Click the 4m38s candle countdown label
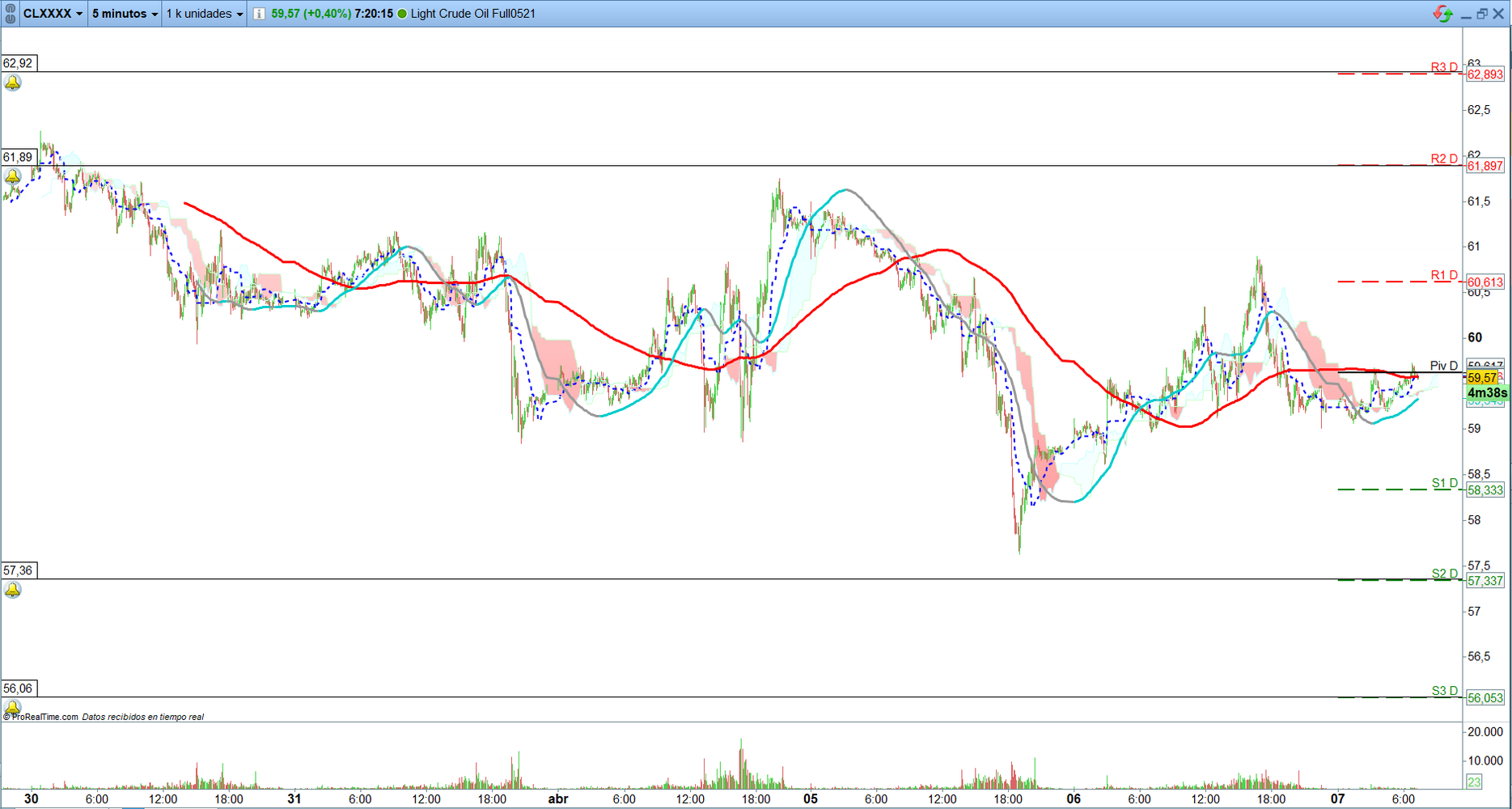This screenshot has width=1512, height=809. (x=1487, y=393)
